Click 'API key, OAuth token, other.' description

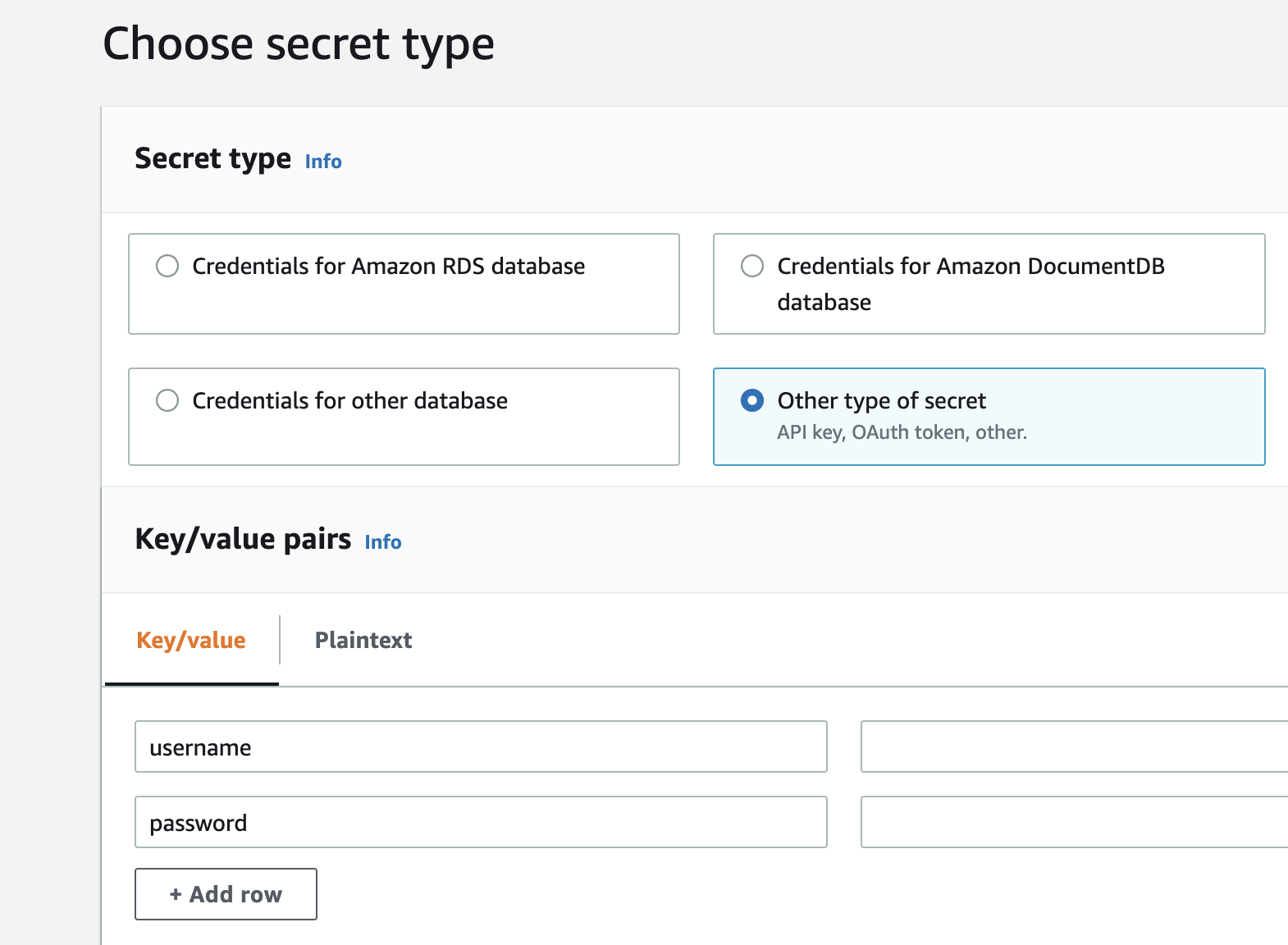click(902, 432)
